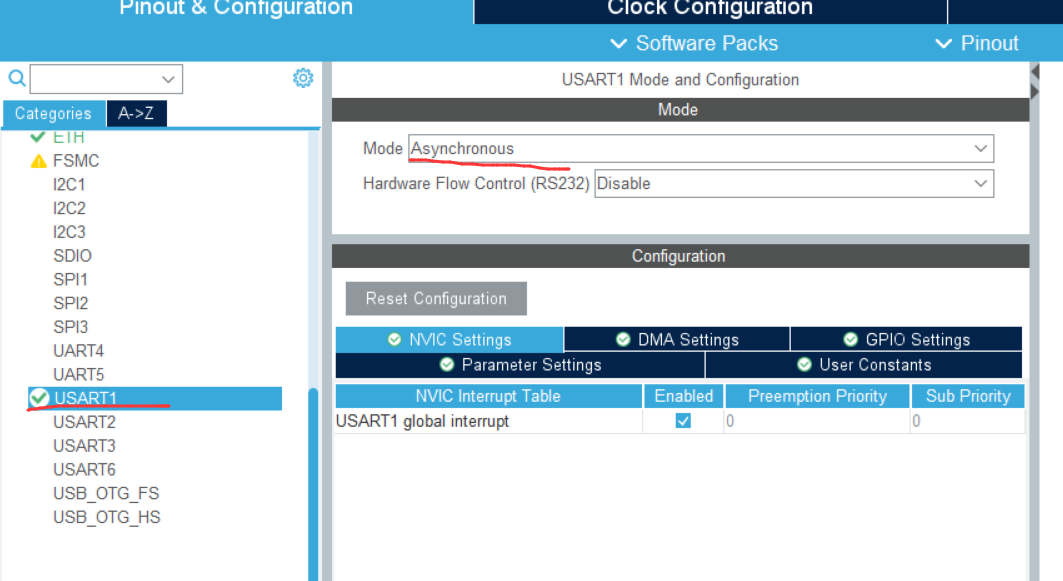Viewport: 1063px width, 581px height.
Task: Select USART6 in the peripheral list
Action: click(x=85, y=469)
